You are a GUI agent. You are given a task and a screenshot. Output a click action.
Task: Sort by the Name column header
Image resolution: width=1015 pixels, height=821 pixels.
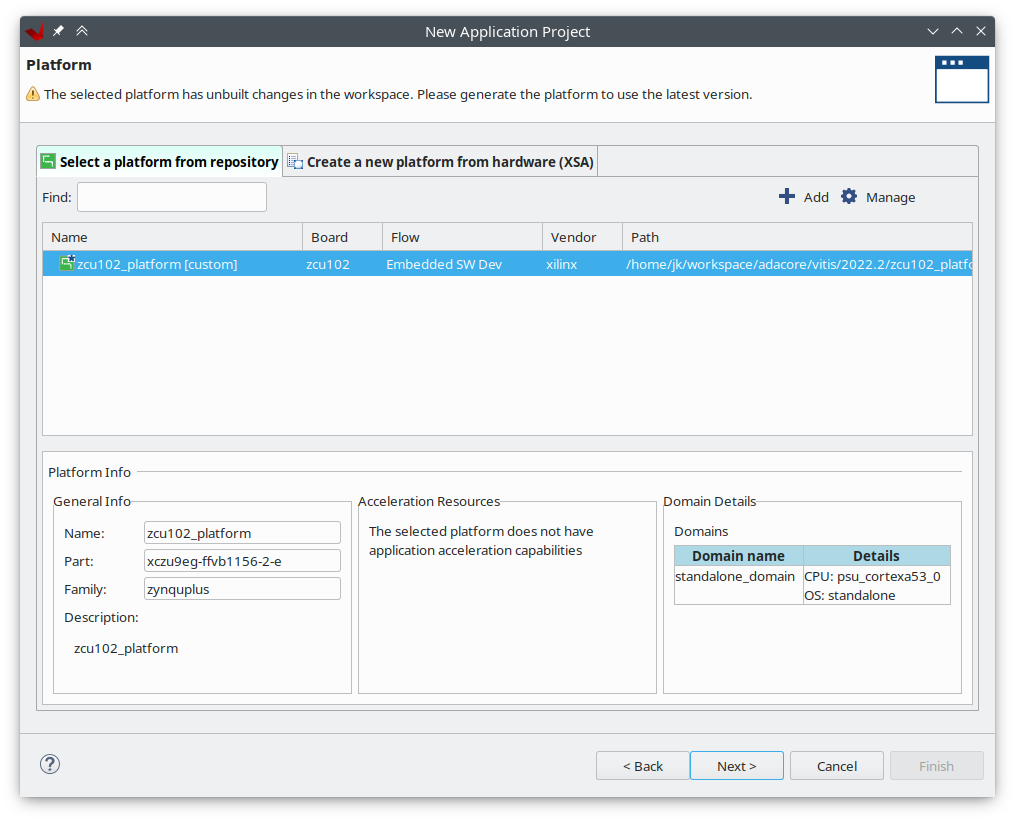(x=173, y=237)
